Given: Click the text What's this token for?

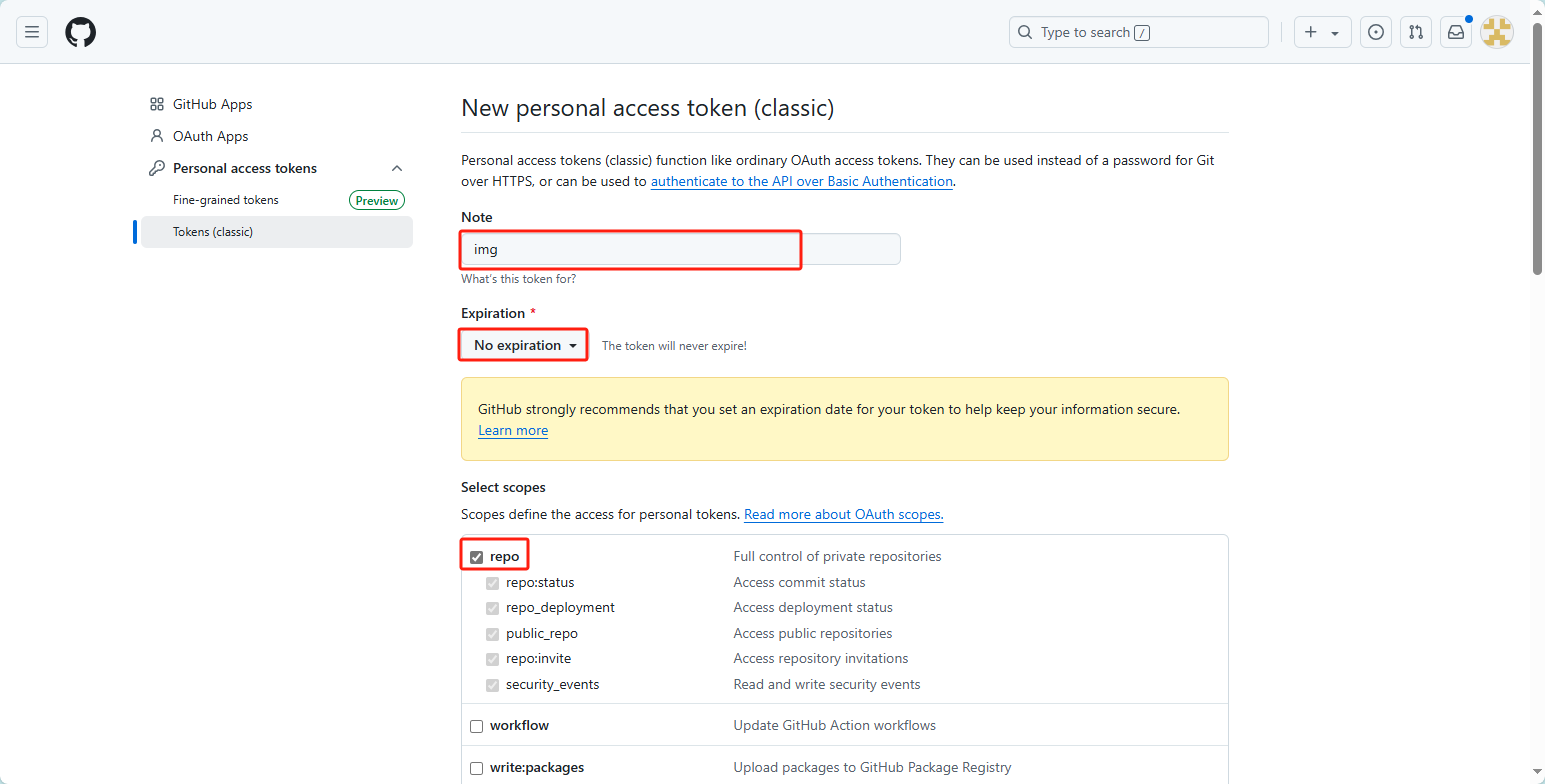Looking at the screenshot, I should pos(518,279).
